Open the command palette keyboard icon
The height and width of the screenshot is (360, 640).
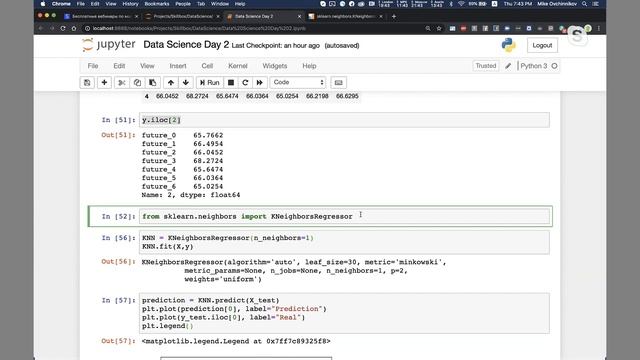pyautogui.click(x=338, y=82)
